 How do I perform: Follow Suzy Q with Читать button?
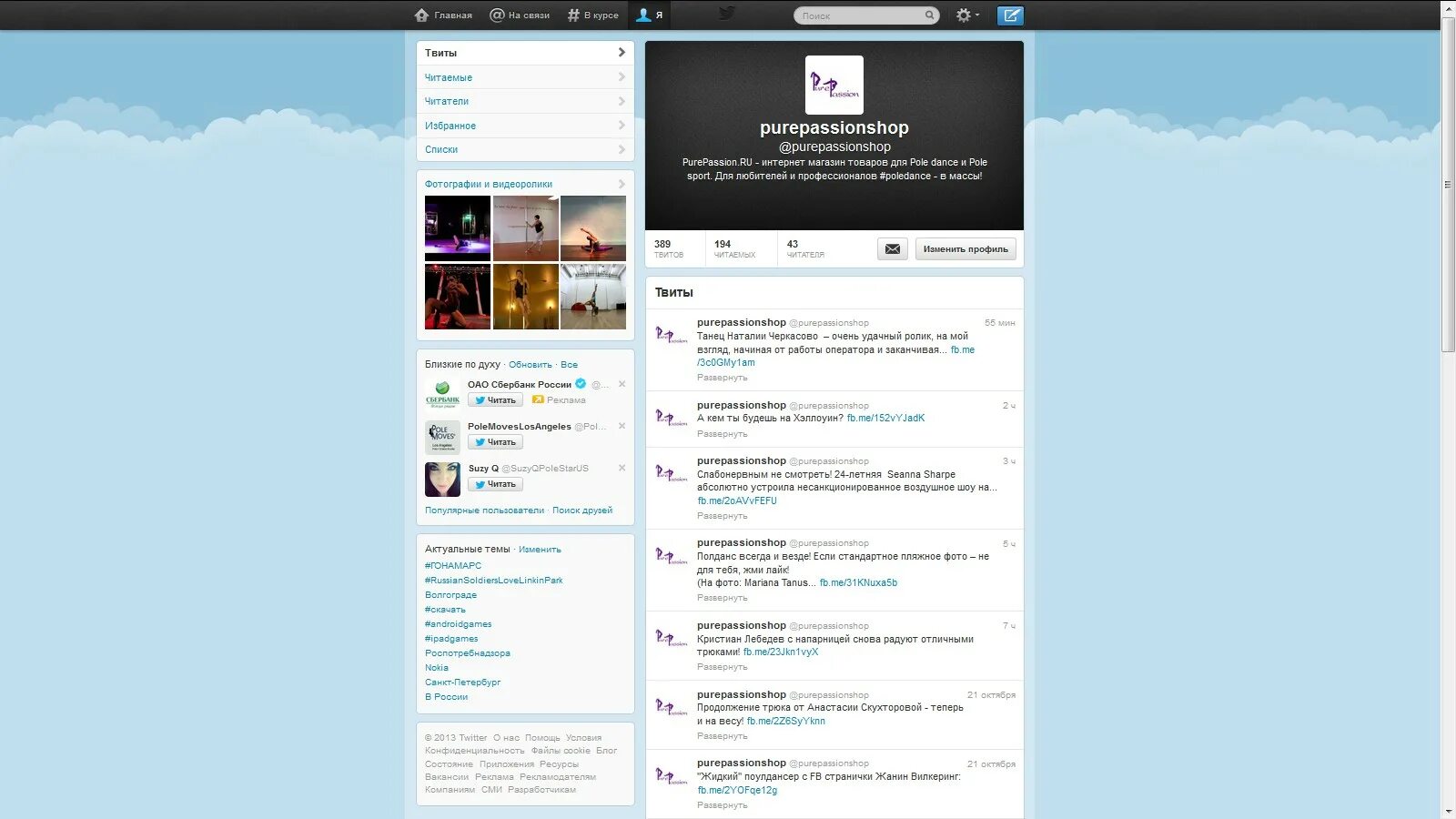(495, 484)
